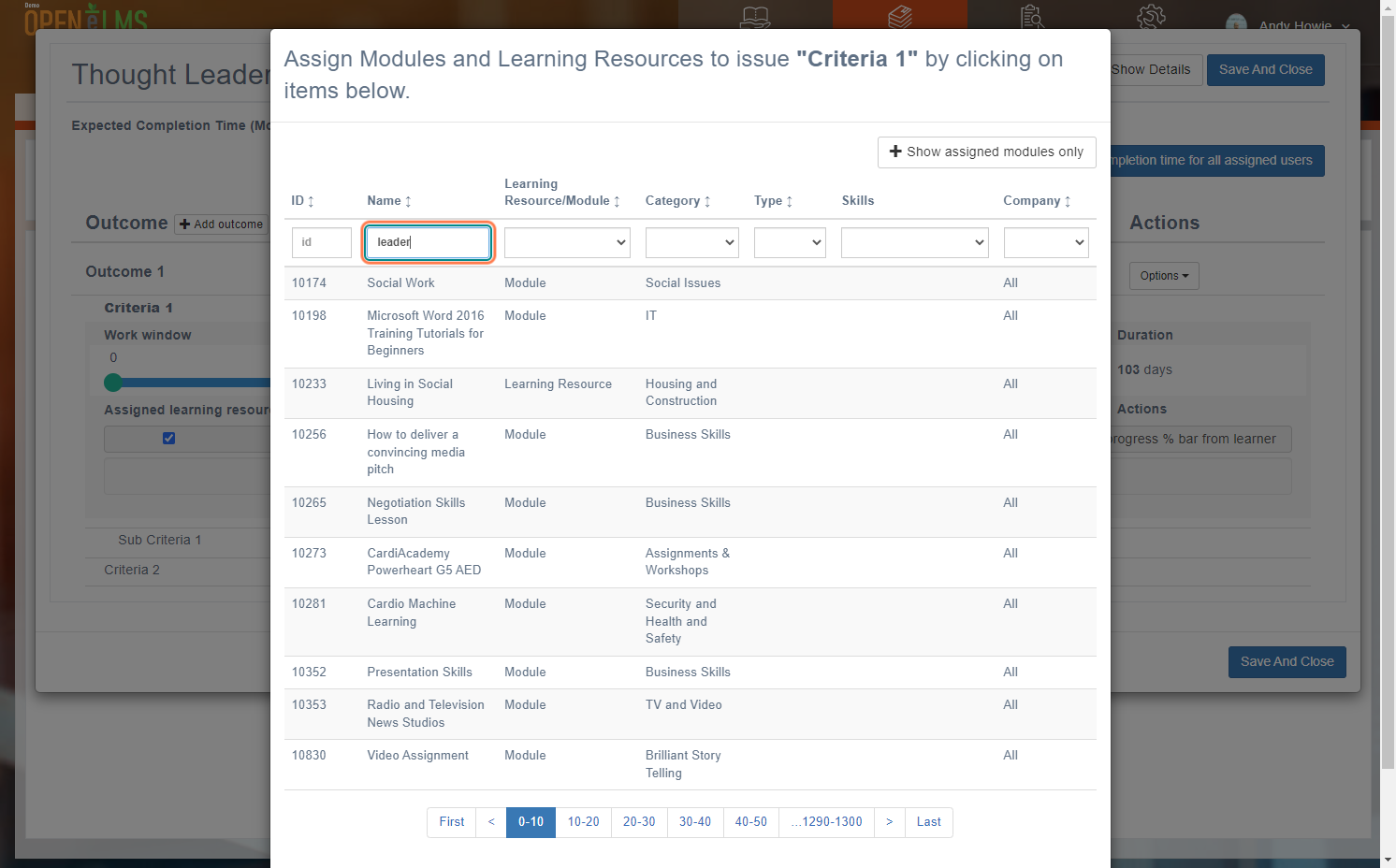Click the Last pagination button

click(x=929, y=822)
